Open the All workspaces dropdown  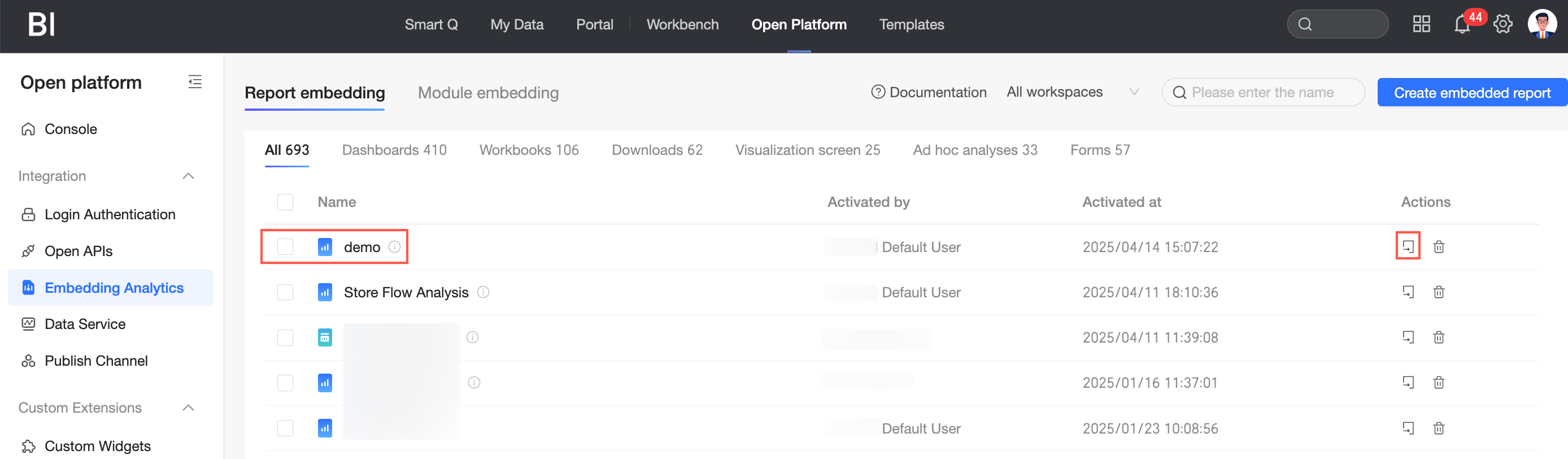[1072, 92]
